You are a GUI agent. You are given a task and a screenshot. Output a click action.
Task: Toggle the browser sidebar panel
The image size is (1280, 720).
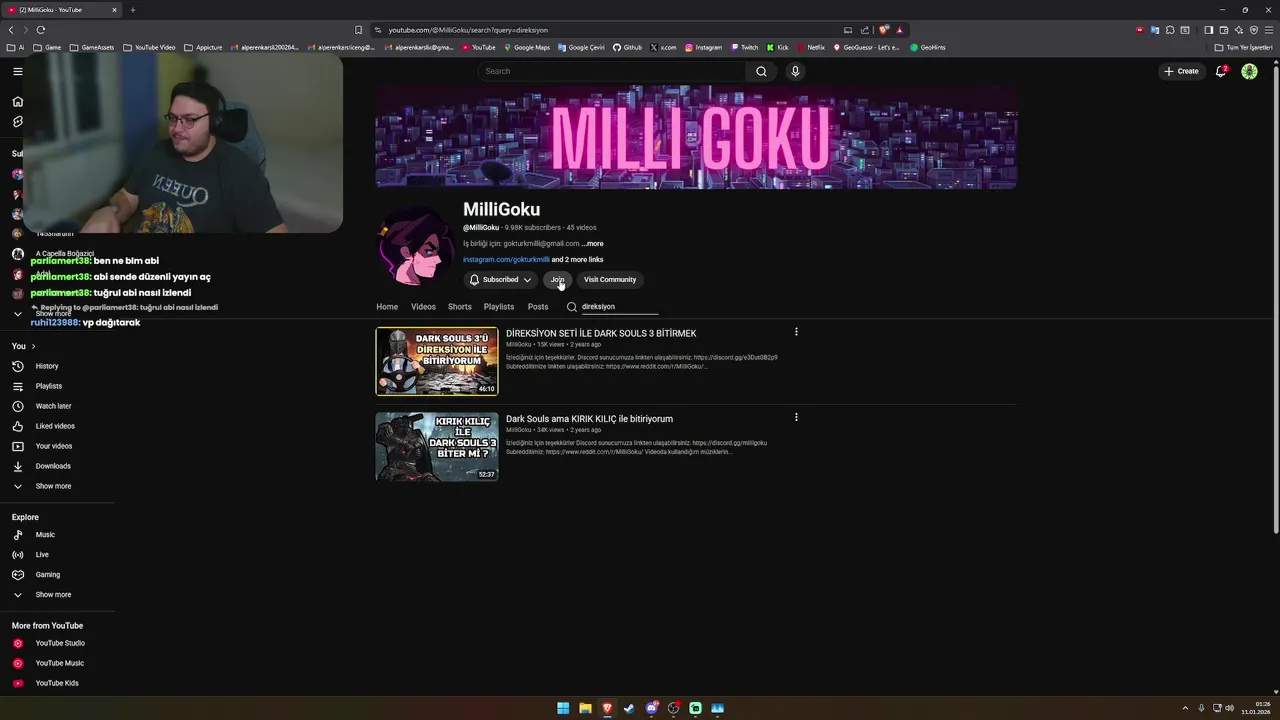[x=1208, y=30]
